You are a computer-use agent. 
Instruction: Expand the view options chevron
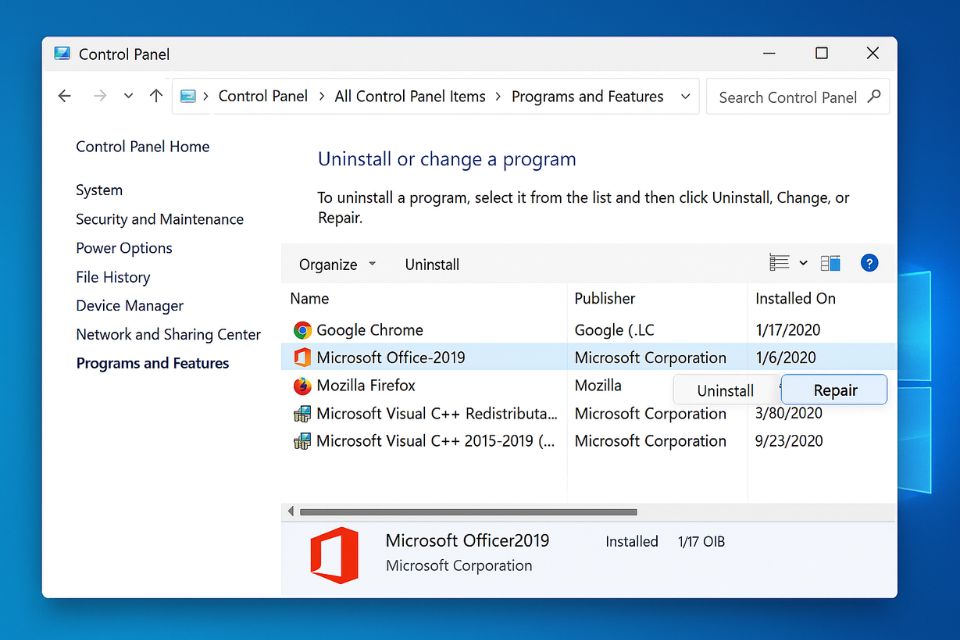pyautogui.click(x=802, y=262)
